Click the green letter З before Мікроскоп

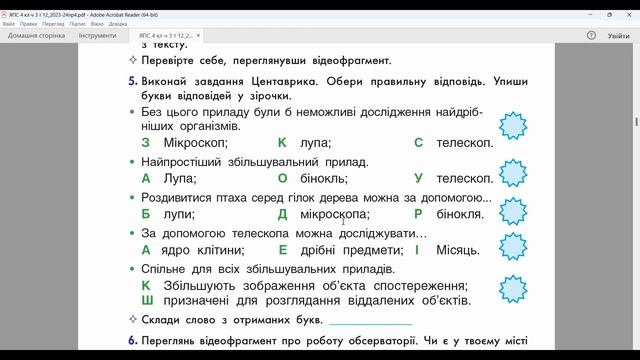pos(146,143)
